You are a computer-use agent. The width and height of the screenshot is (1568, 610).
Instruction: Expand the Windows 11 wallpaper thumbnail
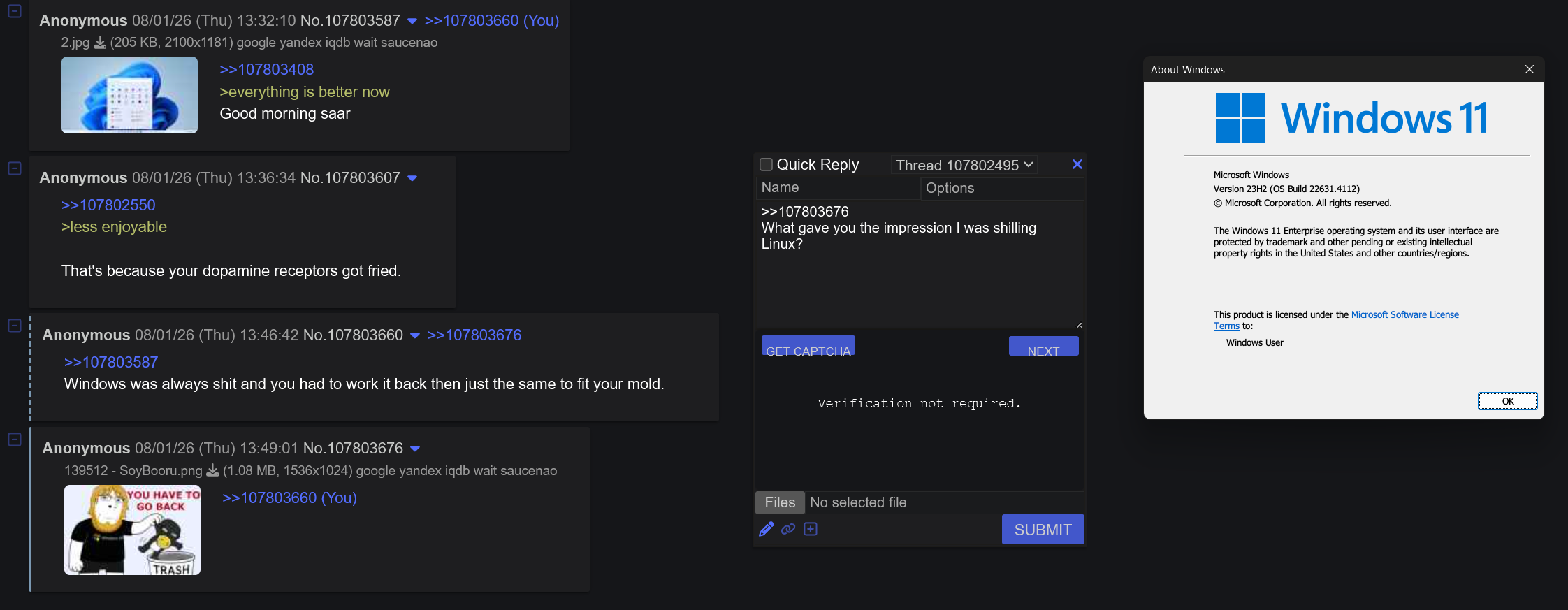click(129, 95)
